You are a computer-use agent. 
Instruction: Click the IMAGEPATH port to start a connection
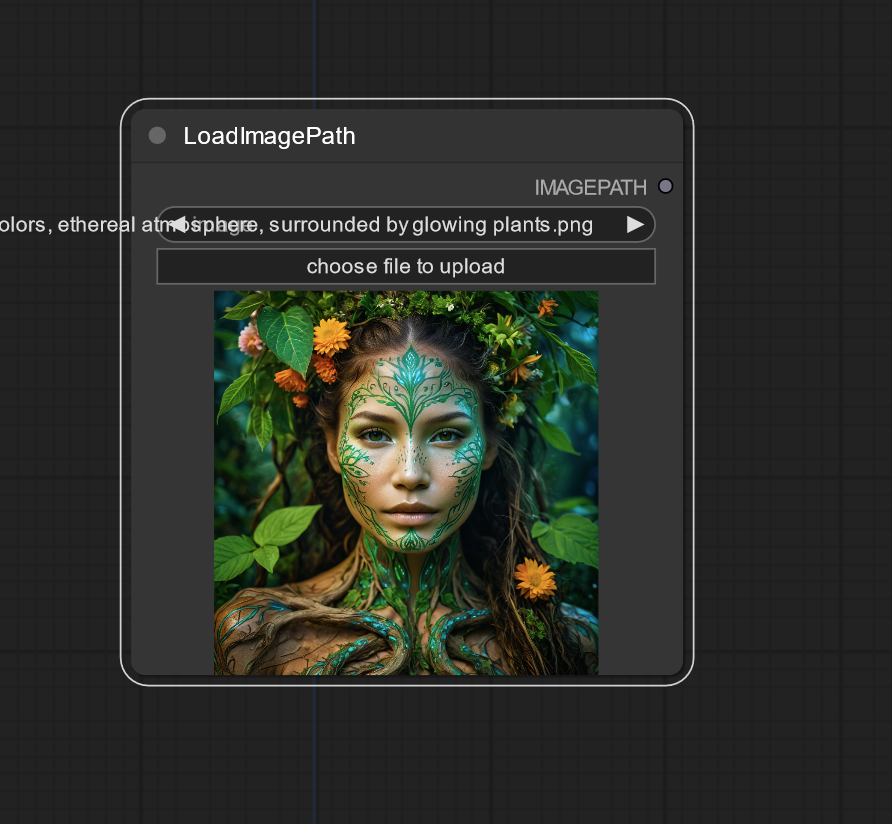coord(665,186)
